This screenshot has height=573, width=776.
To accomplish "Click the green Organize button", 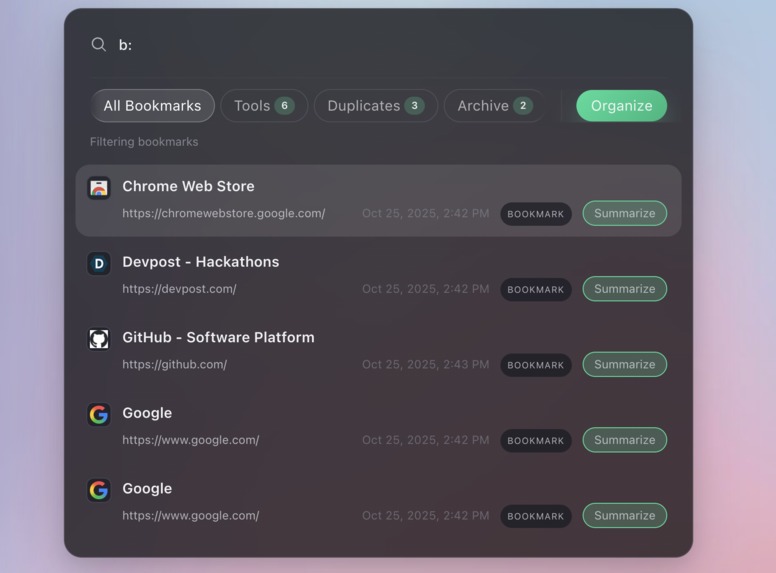I will [622, 106].
